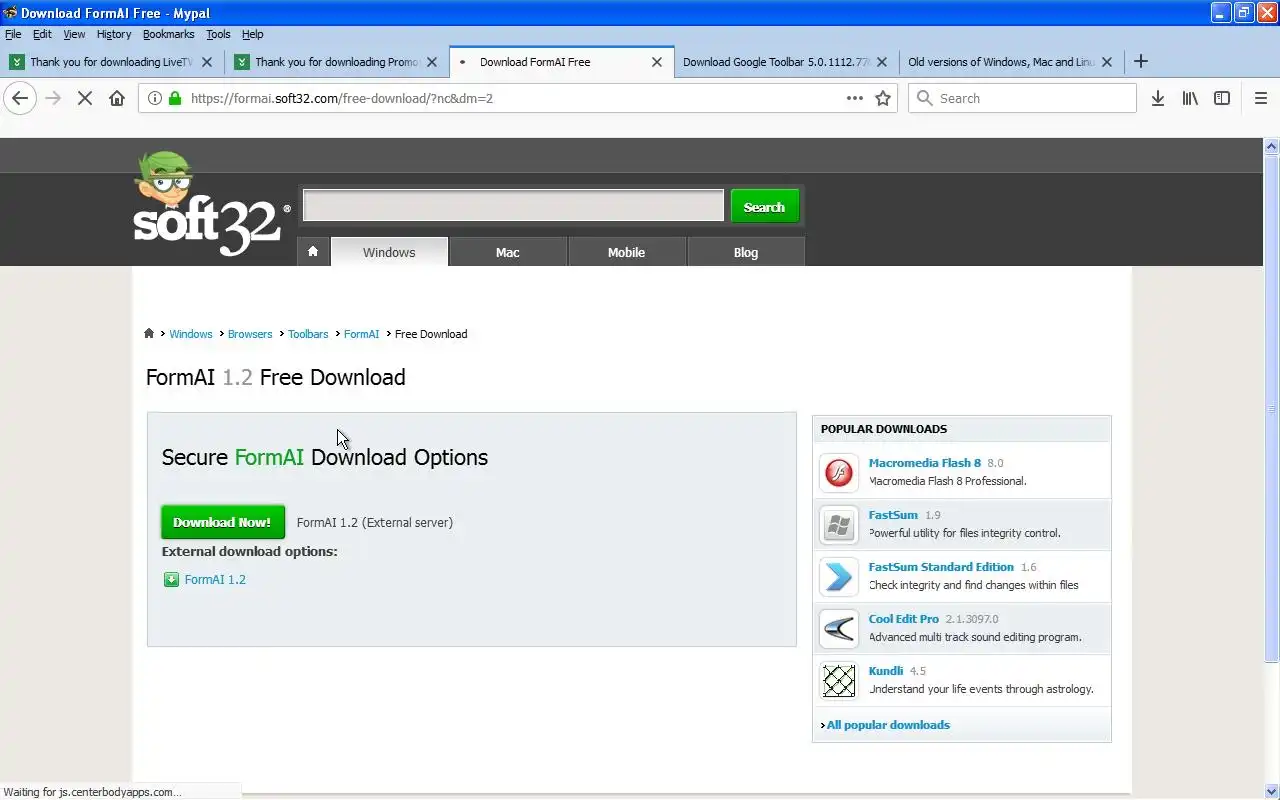Click the page scrollbar up arrow
Viewport: 1280px width, 800px height.
1272,146
